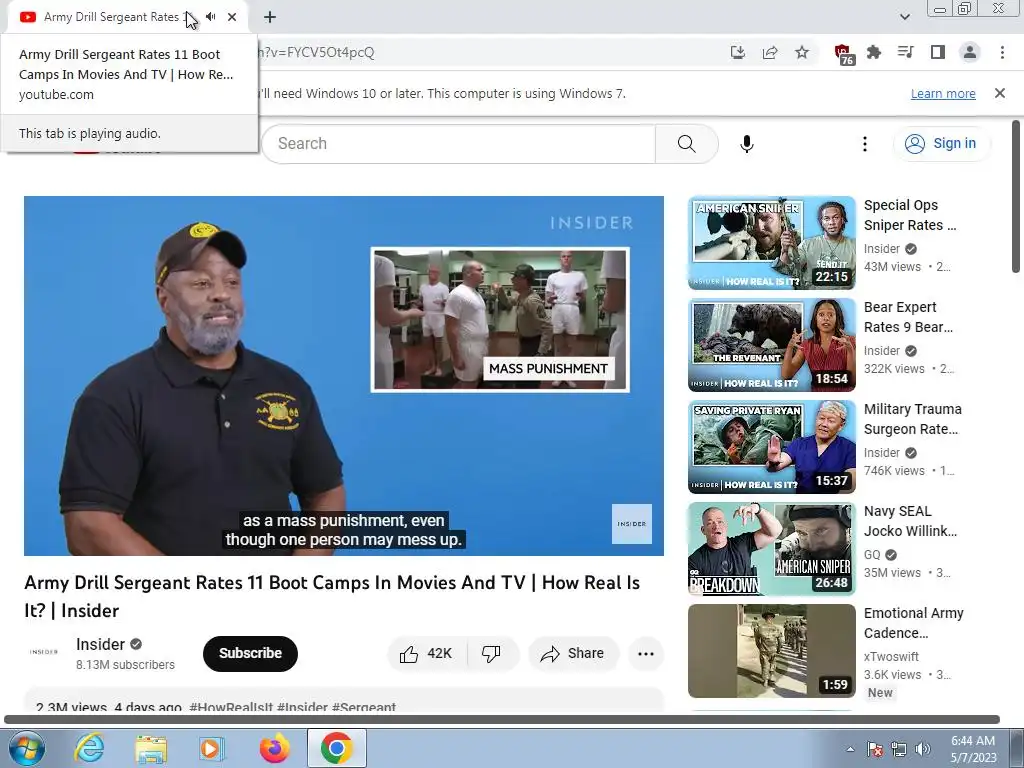Click the vertical page scrollbar
1024x768 pixels.
point(1016,196)
